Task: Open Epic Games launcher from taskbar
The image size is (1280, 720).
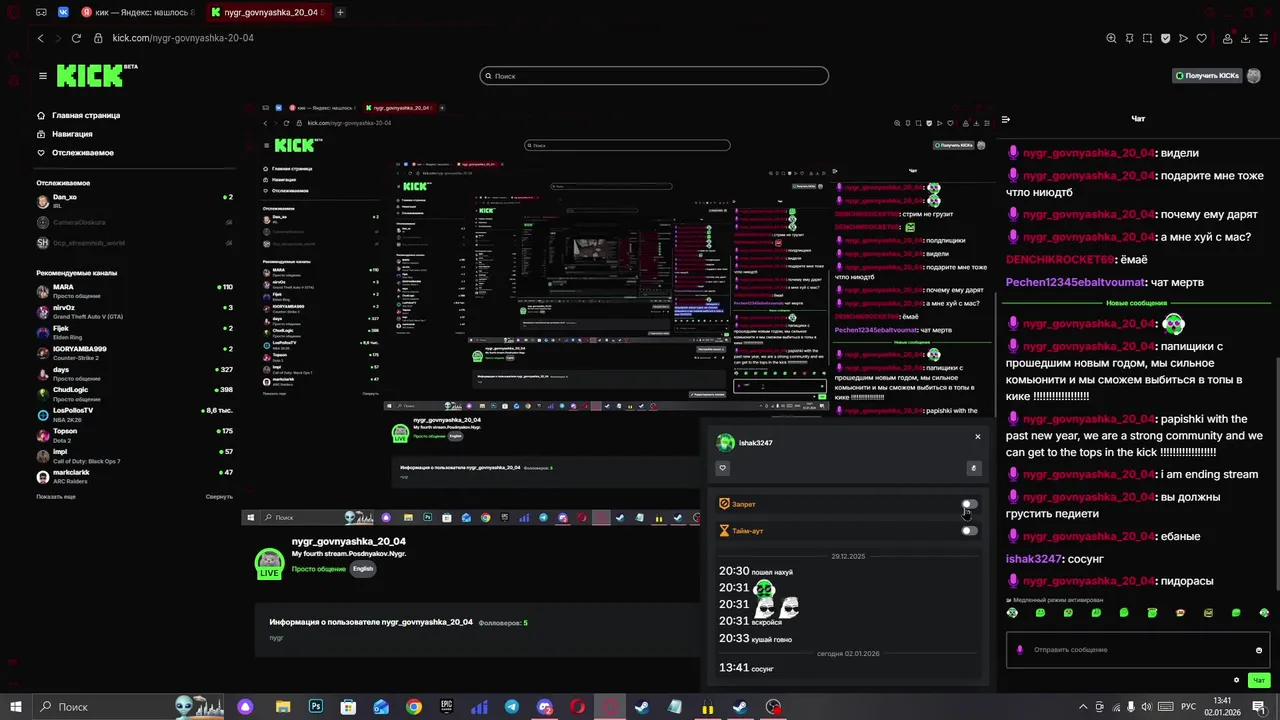Action: 447,707
